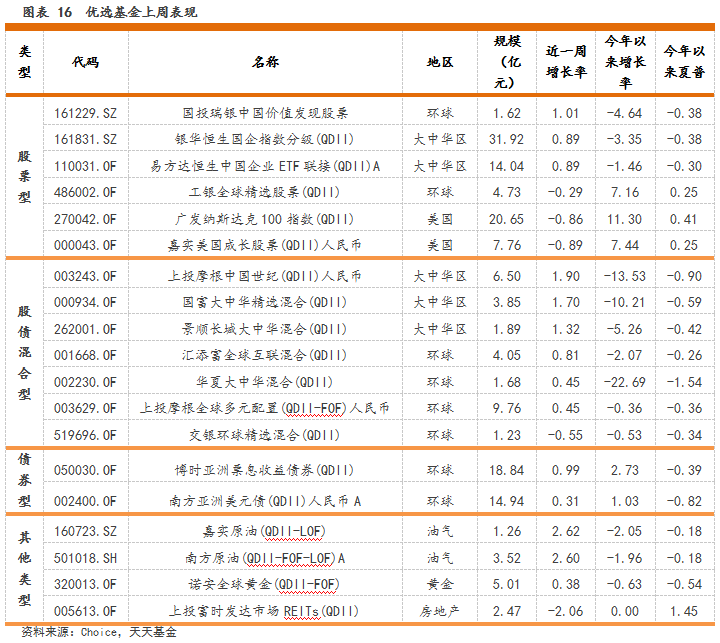Viewport: 720px width, 643px height.
Task: Click the table title 优选基金上周表现
Action: tap(141, 12)
